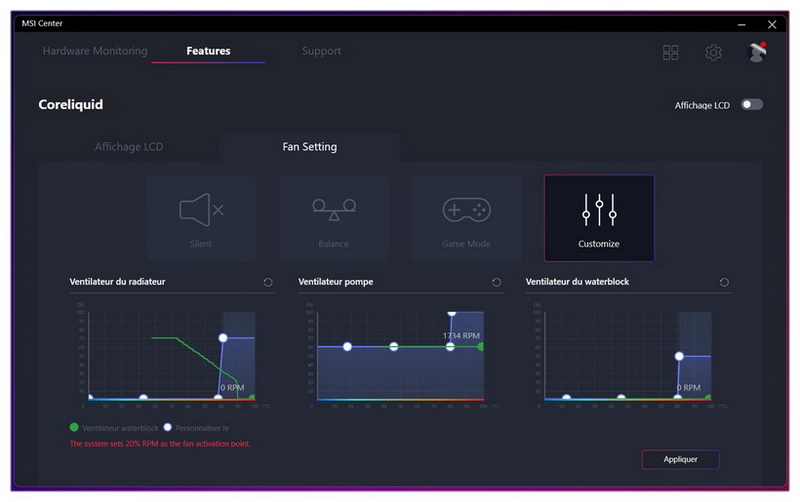Toggle the Affichage LCD switch

(x=752, y=105)
